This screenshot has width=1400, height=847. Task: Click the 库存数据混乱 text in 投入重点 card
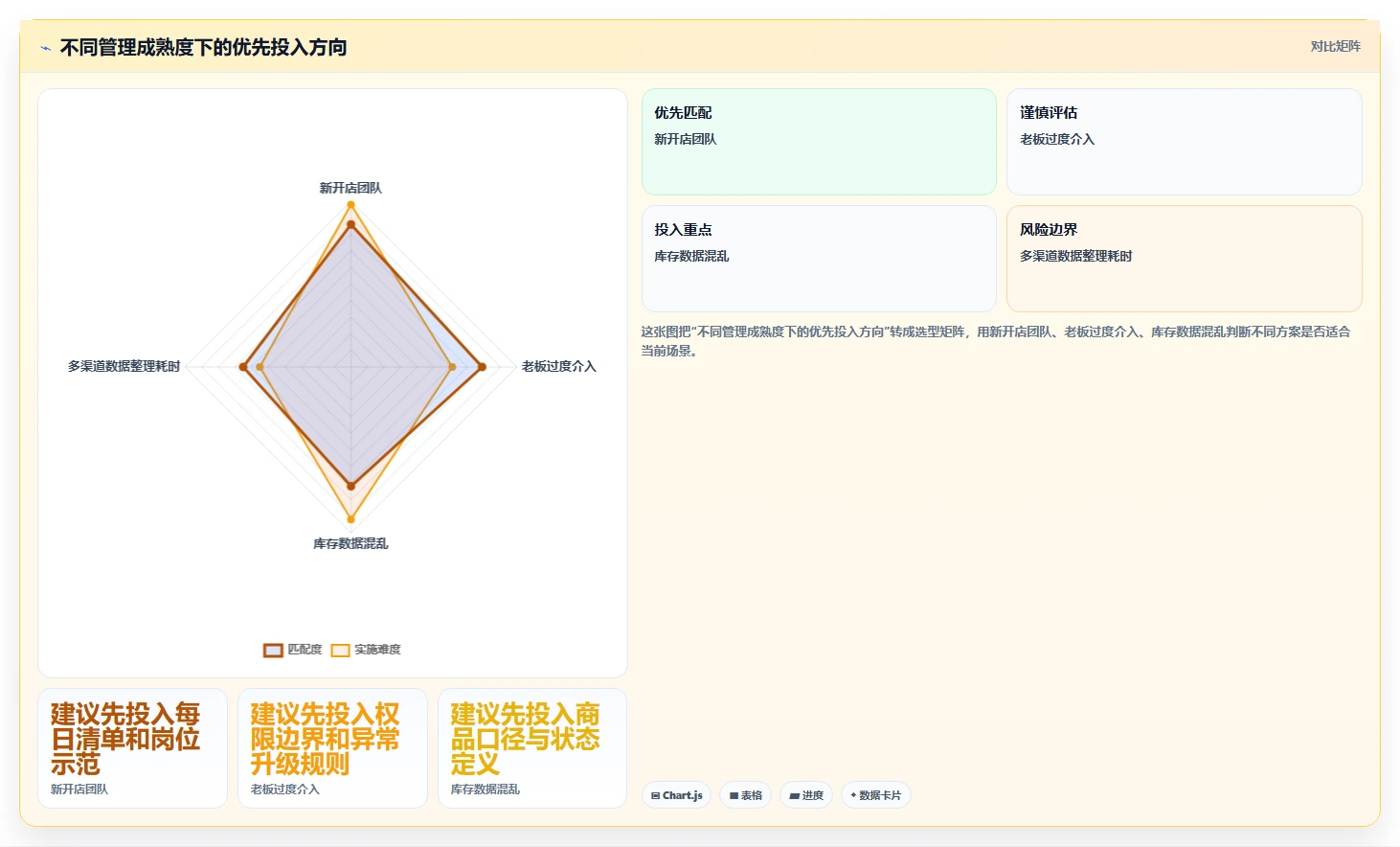691,256
